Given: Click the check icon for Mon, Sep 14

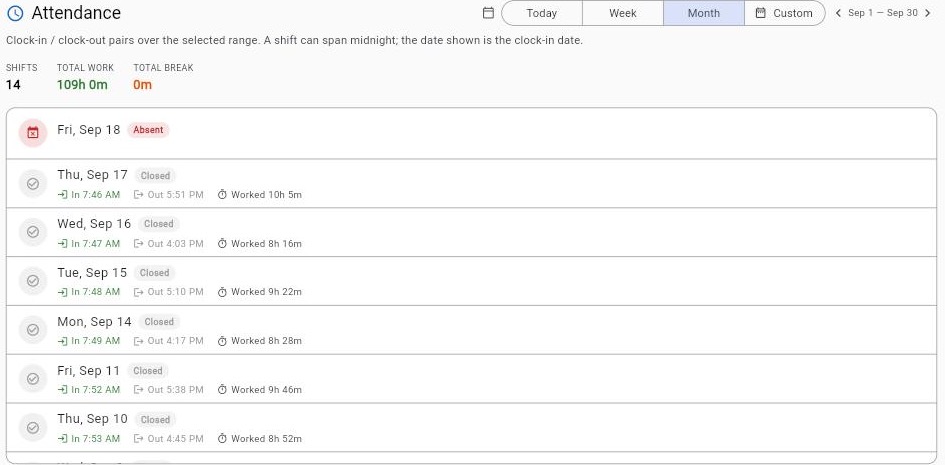Looking at the screenshot, I should tap(33, 330).
